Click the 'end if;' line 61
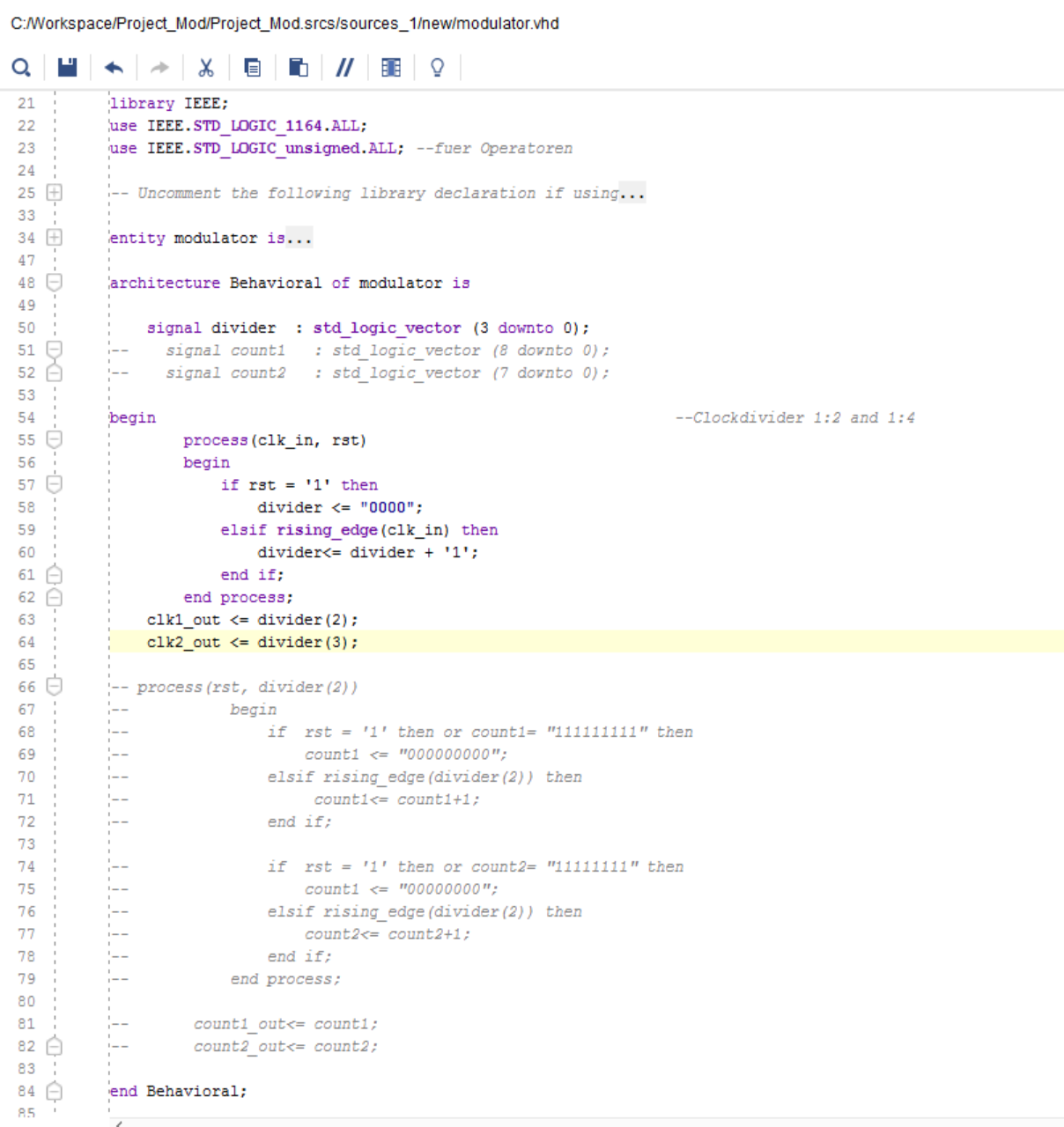This screenshot has width=1064, height=1127. pos(252,575)
